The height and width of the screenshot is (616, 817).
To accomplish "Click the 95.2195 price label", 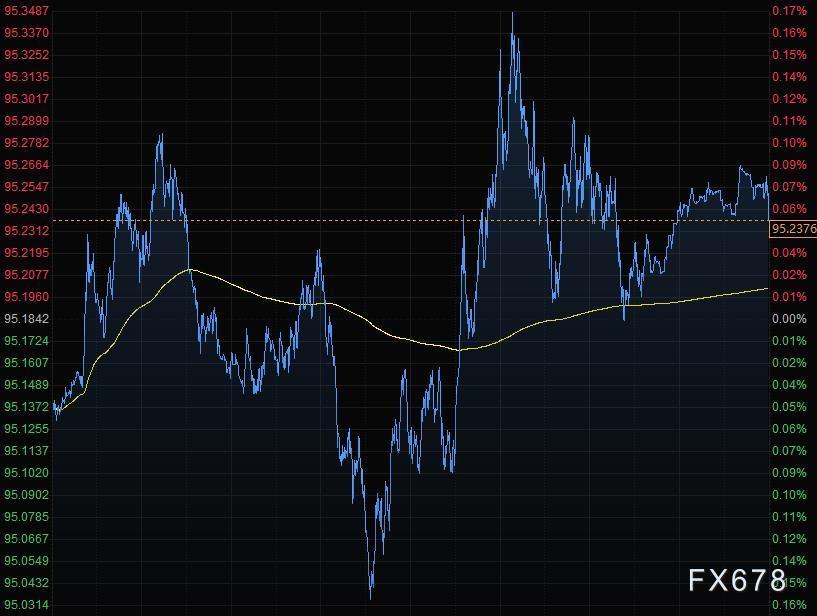I will click(x=27, y=253).
